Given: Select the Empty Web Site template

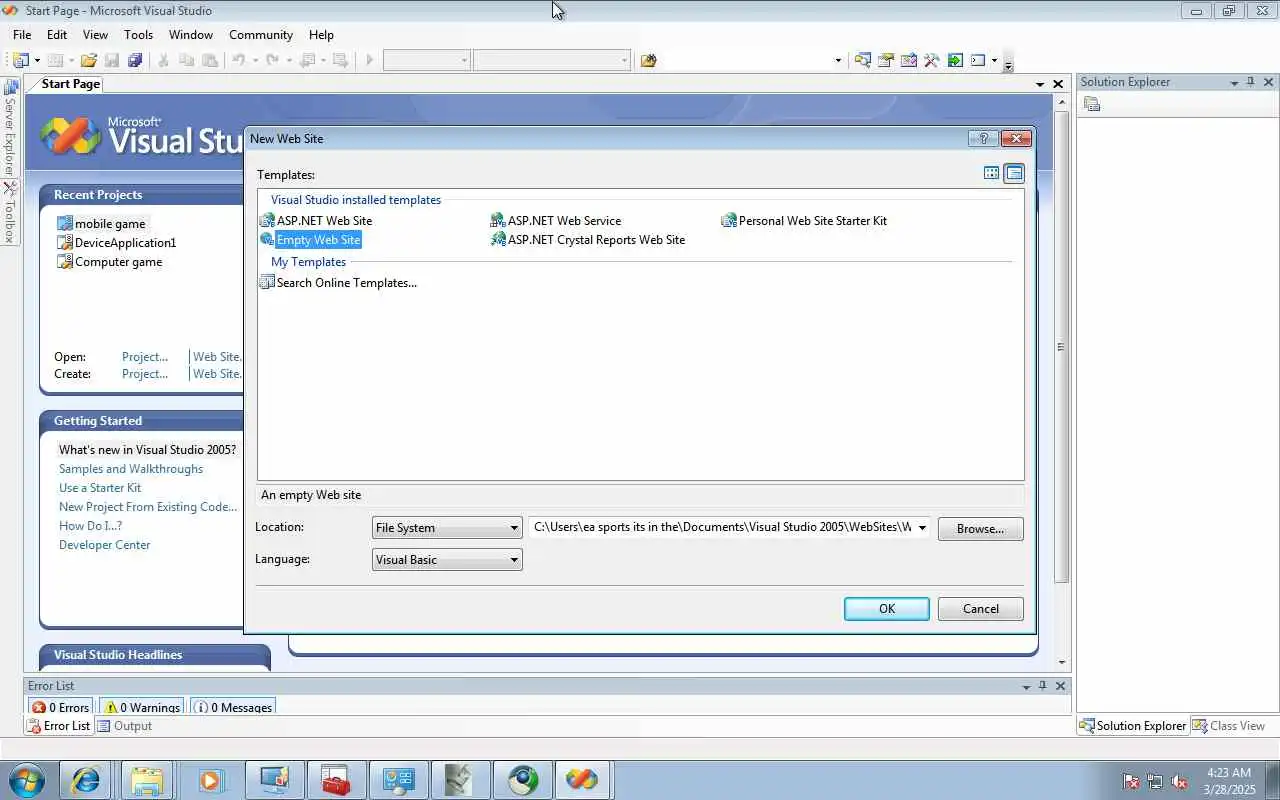Looking at the screenshot, I should click(x=310, y=240).
